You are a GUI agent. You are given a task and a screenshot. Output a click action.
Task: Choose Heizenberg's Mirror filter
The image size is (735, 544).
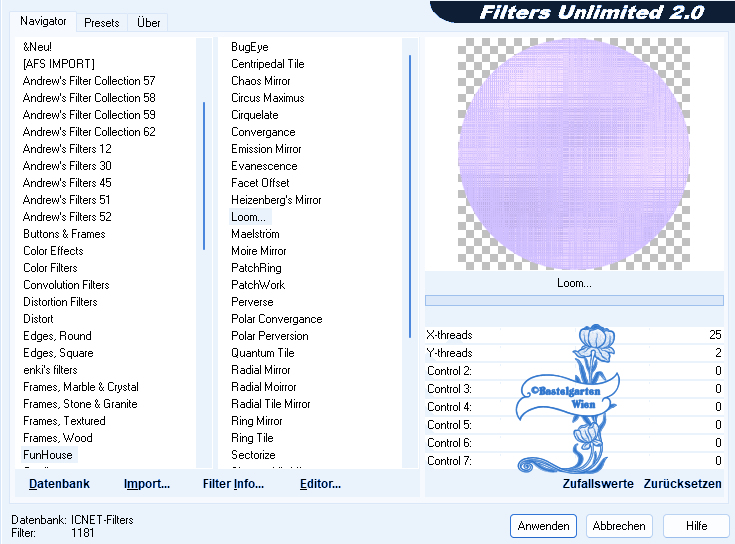pos(276,200)
